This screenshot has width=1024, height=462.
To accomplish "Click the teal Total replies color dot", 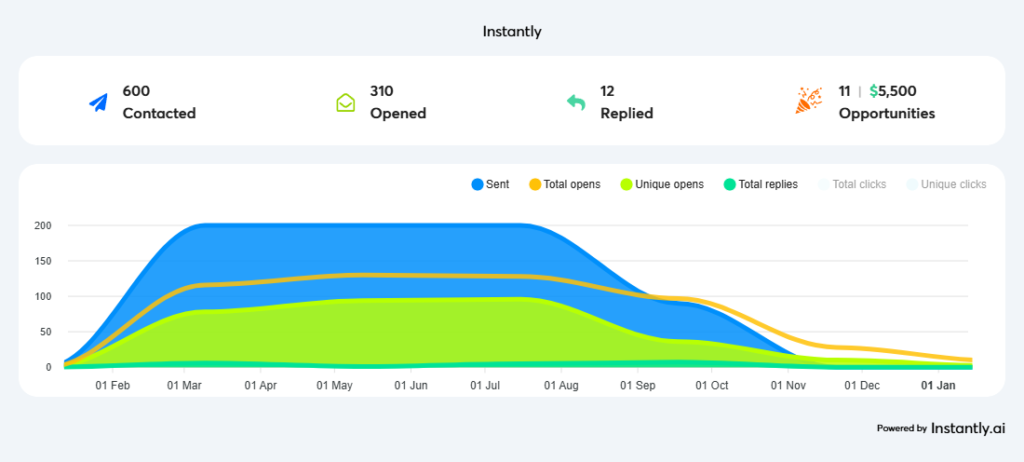I will click(730, 185).
